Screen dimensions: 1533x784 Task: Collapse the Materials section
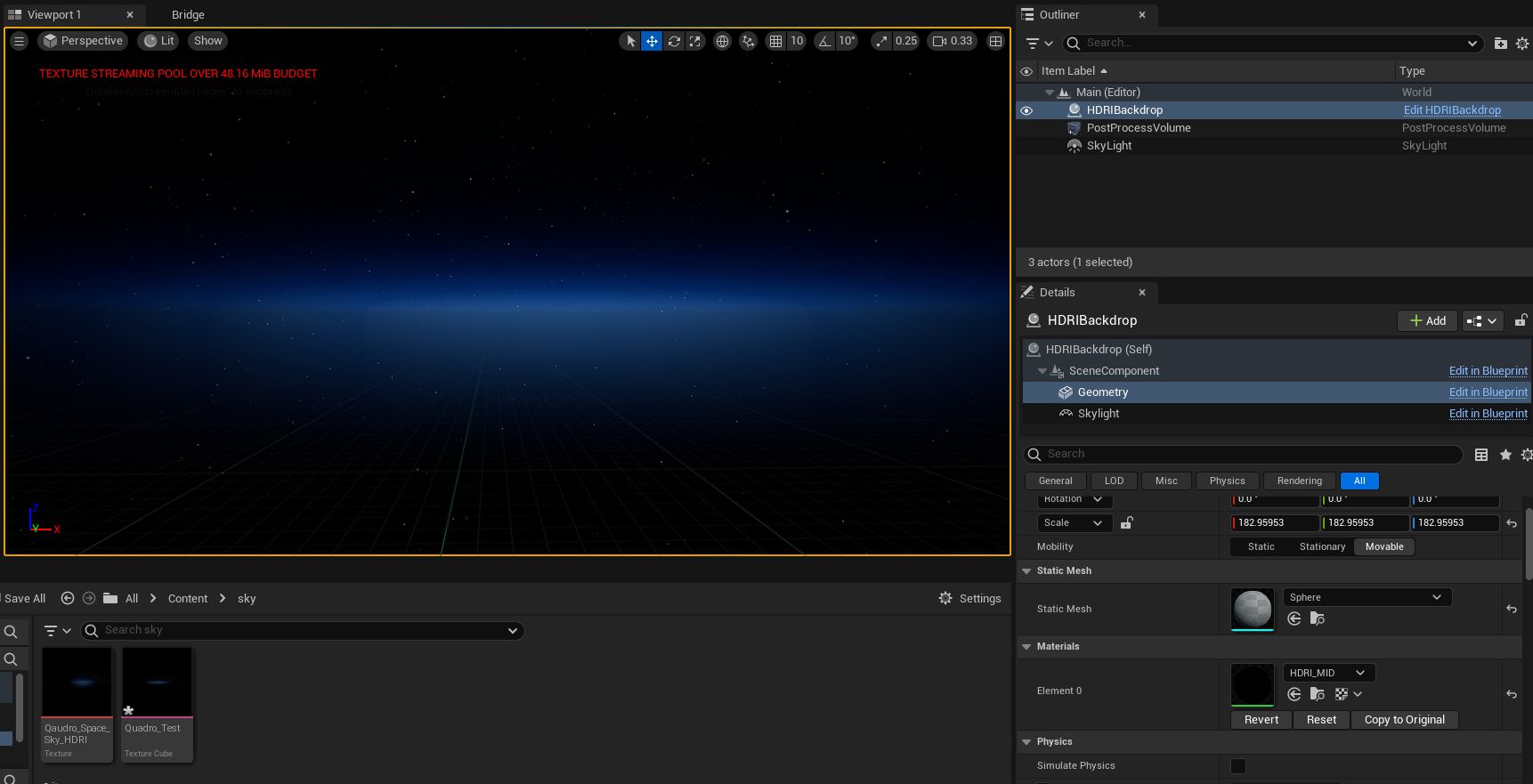pos(1026,647)
